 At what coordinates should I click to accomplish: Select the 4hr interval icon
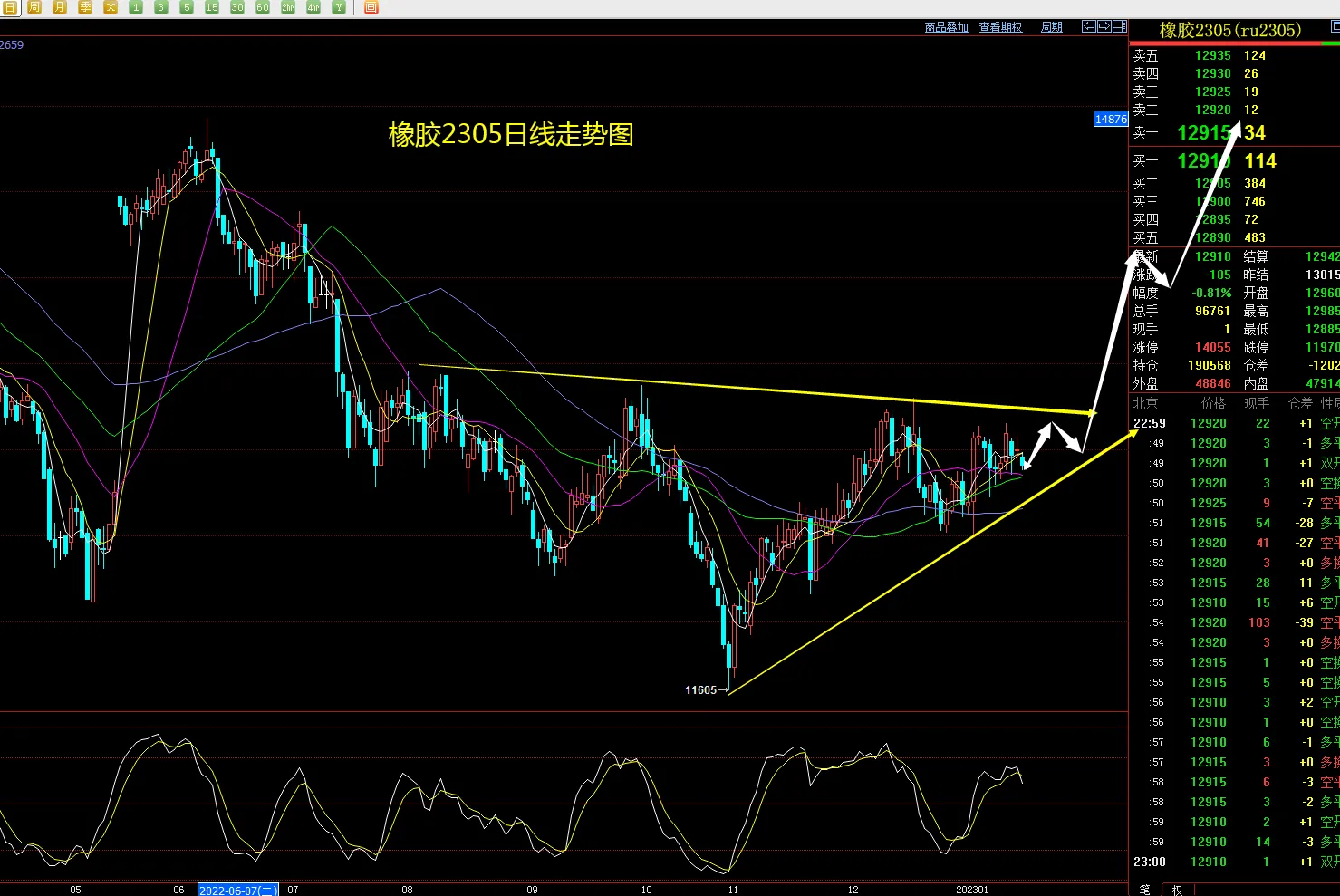(x=313, y=7)
